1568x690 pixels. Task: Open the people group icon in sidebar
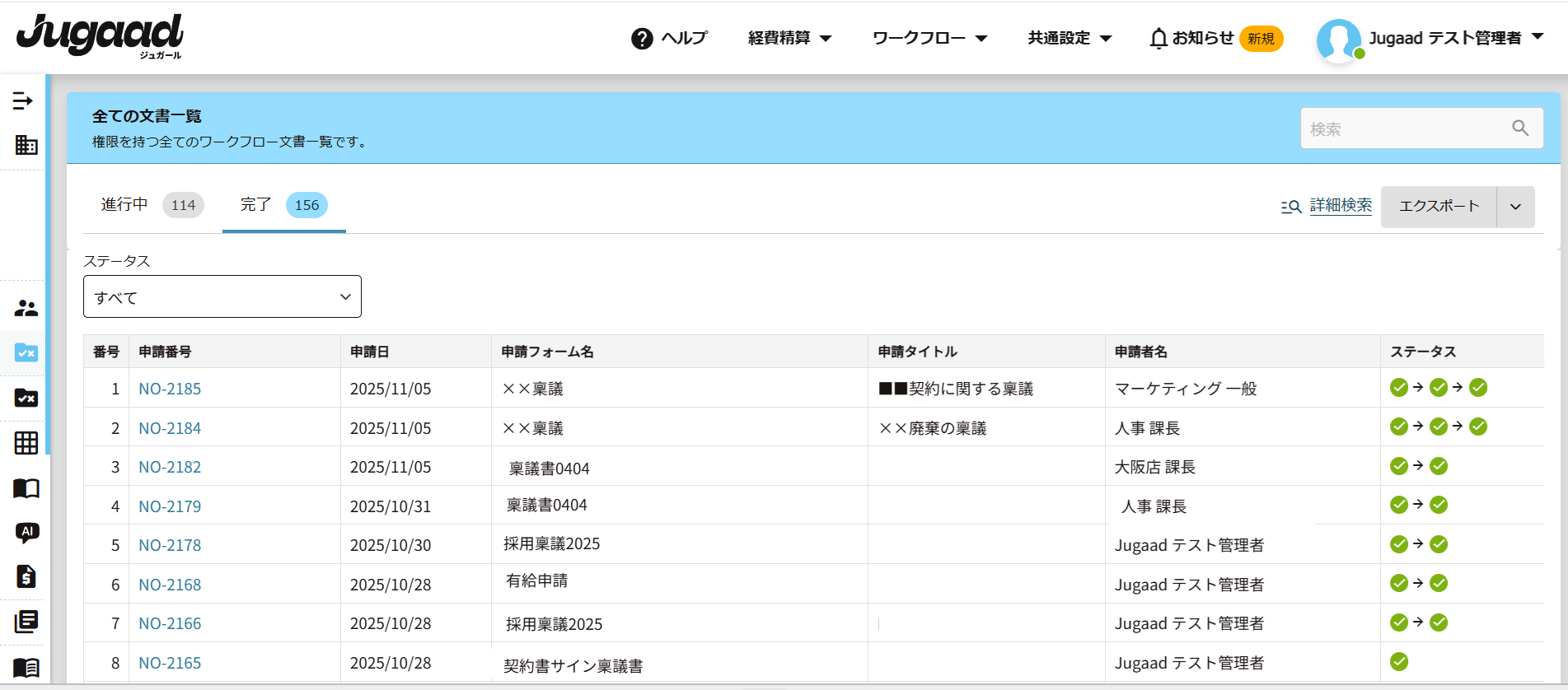click(x=26, y=308)
